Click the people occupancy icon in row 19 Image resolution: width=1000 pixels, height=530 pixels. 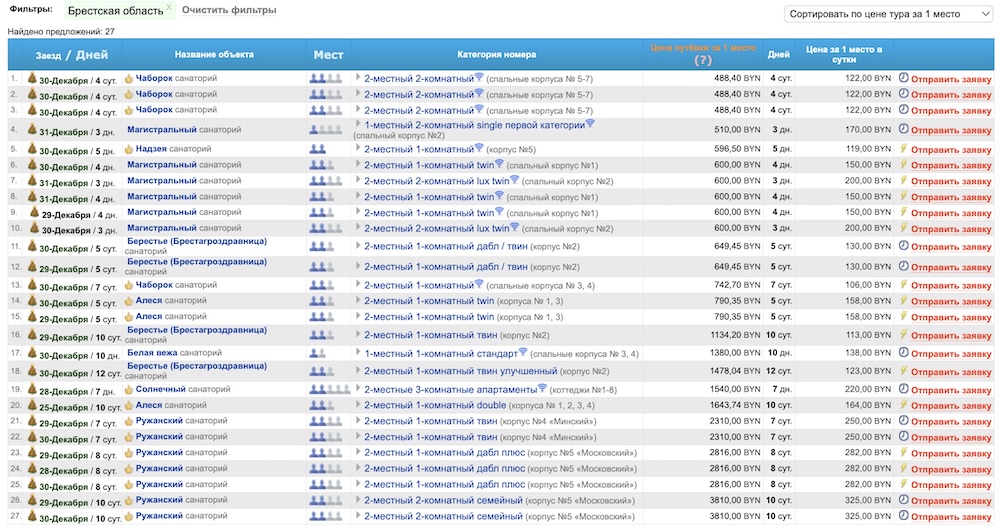click(x=329, y=389)
